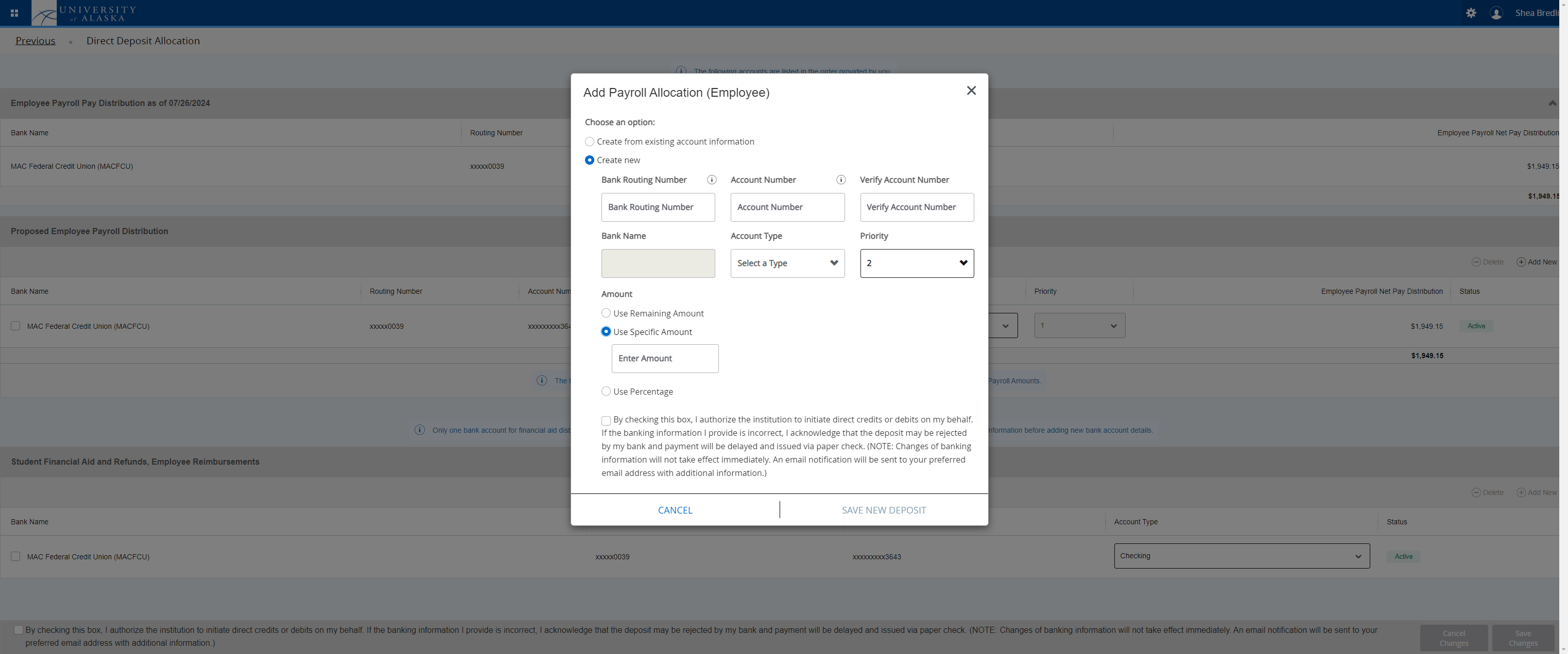Focus the Enter Amount field
This screenshot has height=654, width=1568.
(665, 359)
